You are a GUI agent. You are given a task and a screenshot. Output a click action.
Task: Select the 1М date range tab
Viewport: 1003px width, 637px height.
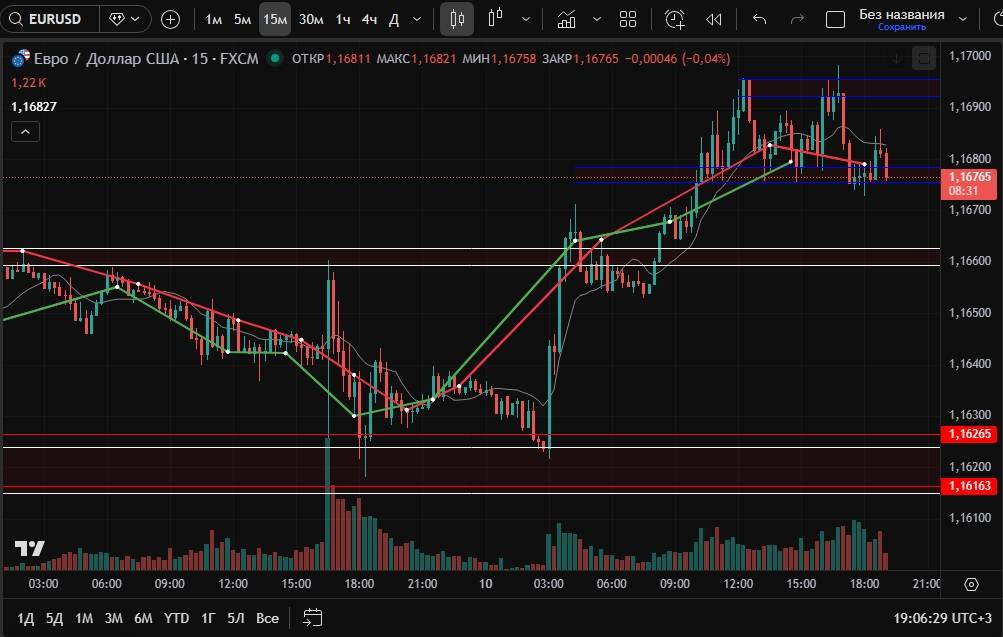pyautogui.click(x=84, y=618)
